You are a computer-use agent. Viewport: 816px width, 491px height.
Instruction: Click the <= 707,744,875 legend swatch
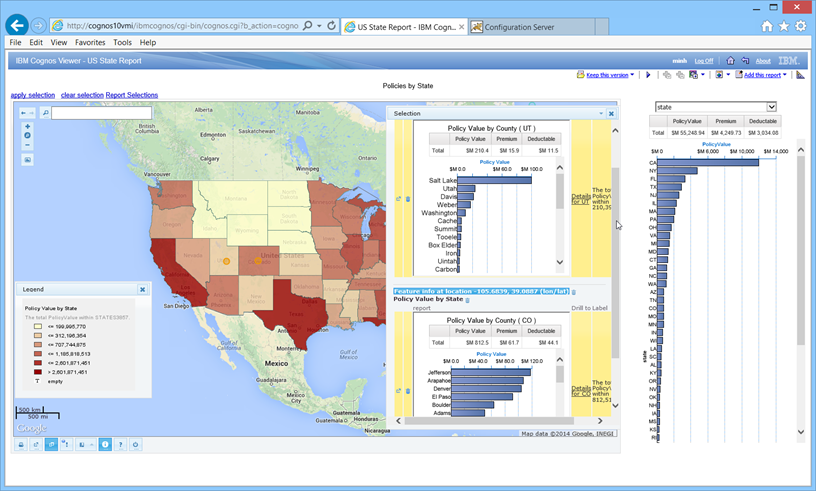[x=38, y=345]
